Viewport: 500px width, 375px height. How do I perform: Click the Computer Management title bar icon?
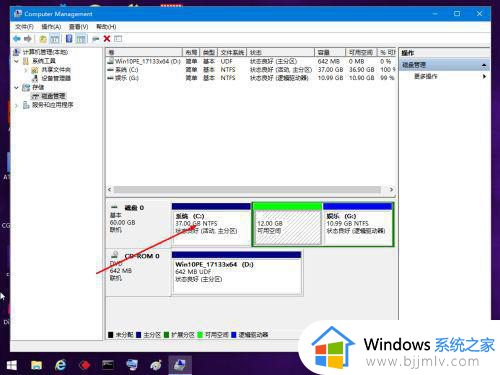[x=18, y=14]
